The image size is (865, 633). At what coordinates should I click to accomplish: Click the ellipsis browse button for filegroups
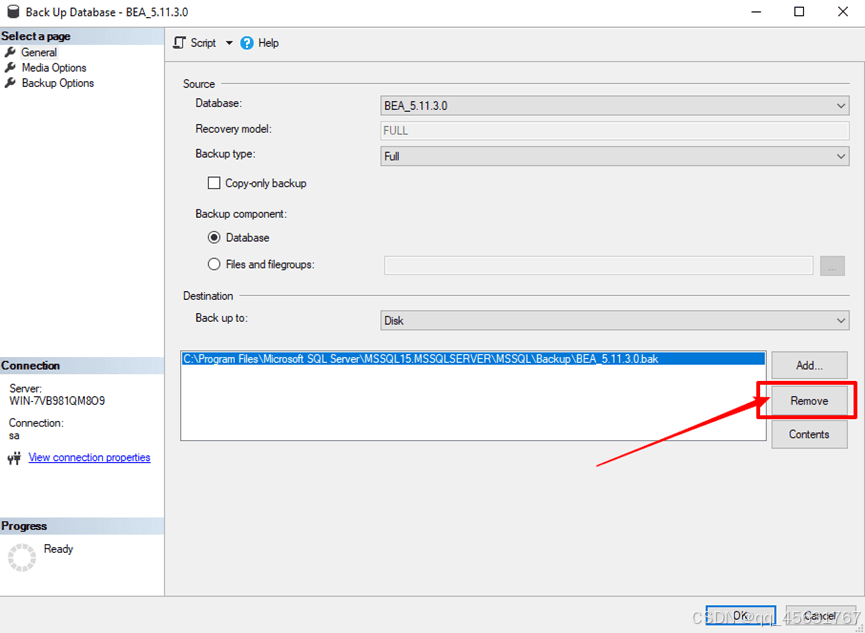[832, 265]
